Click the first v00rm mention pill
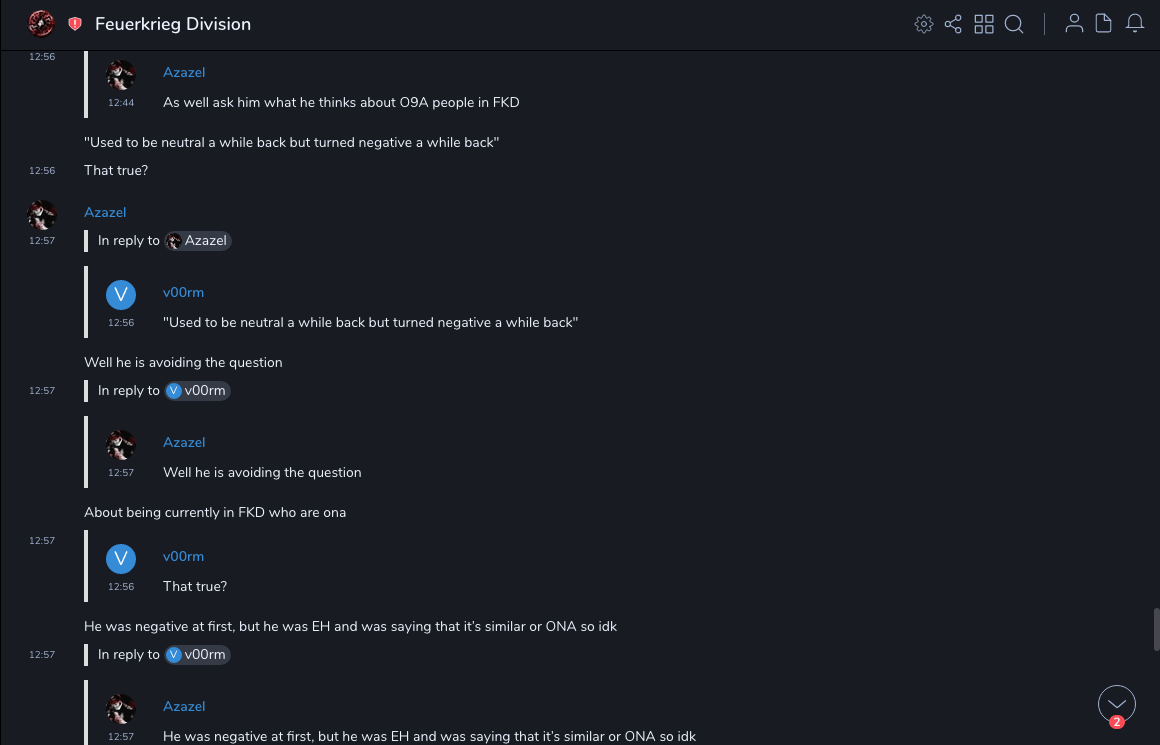 198,391
